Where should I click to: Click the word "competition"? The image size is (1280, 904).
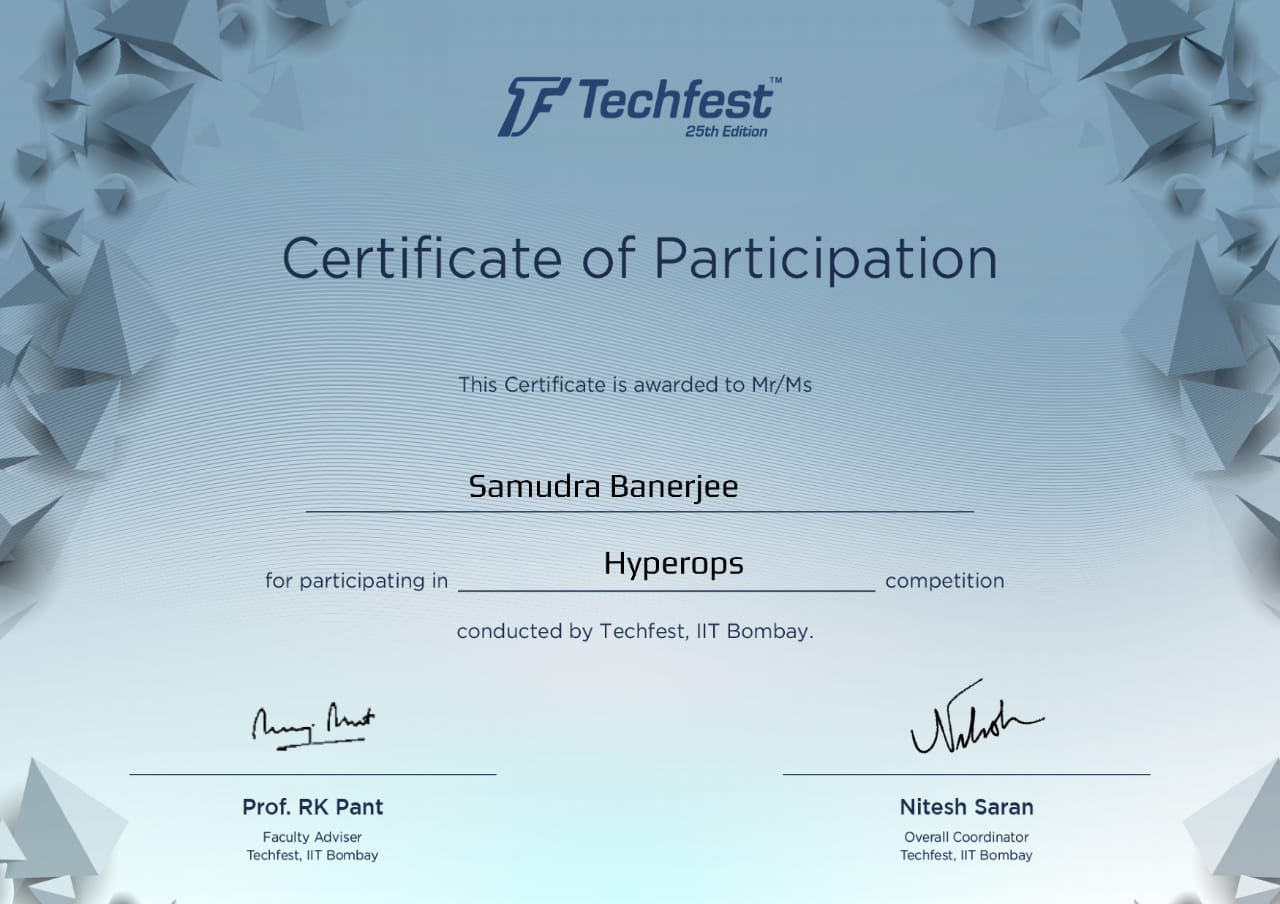tap(944, 581)
